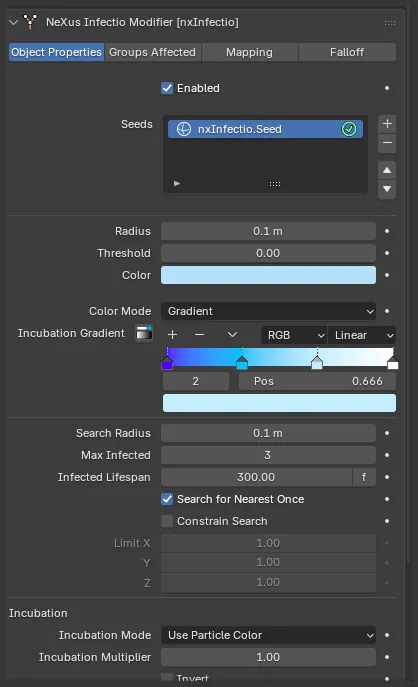Expand the seeds list filter triangle
The width and height of the screenshot is (418, 687).
point(177,183)
